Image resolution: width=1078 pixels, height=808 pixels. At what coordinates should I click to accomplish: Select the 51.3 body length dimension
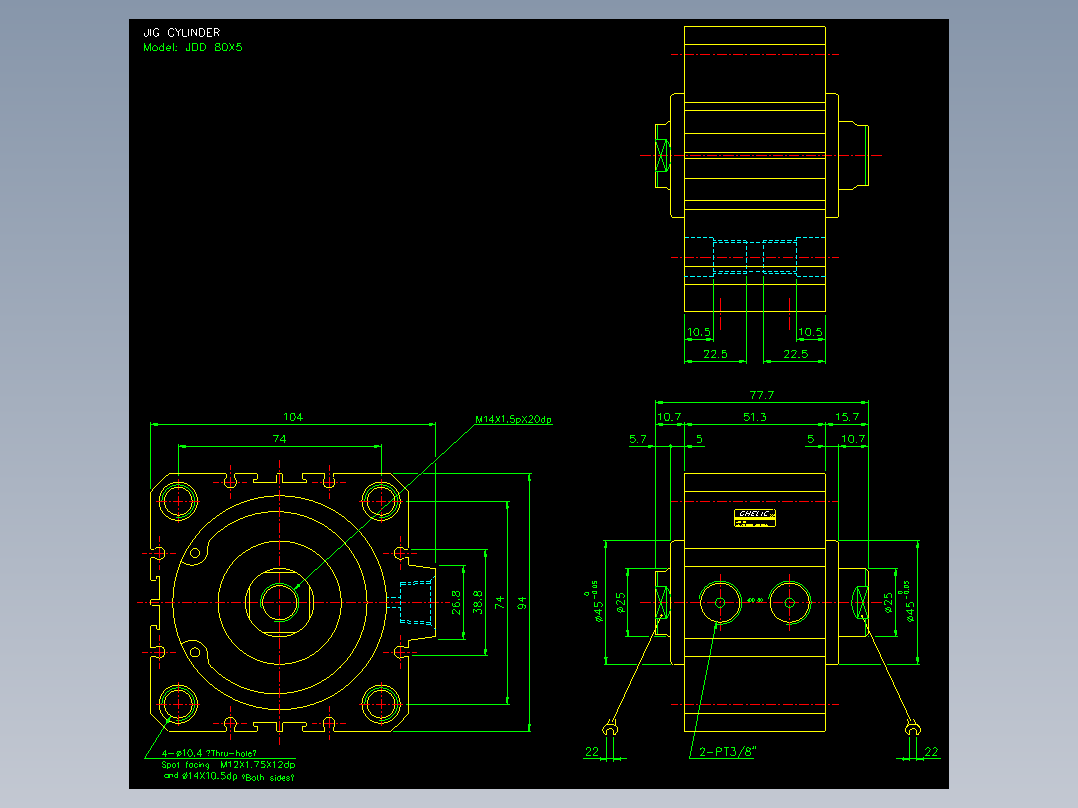[x=754, y=417]
